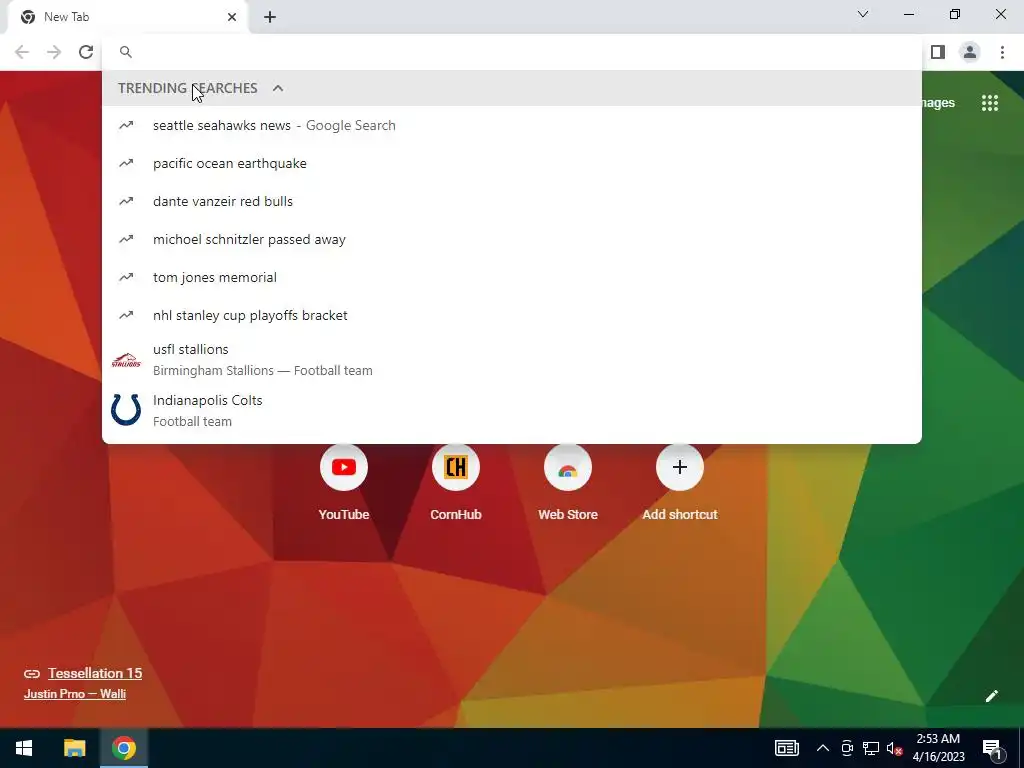This screenshot has width=1024, height=768.
Task: Open the Tessellation 15 wallpaper link
Action: click(x=95, y=673)
